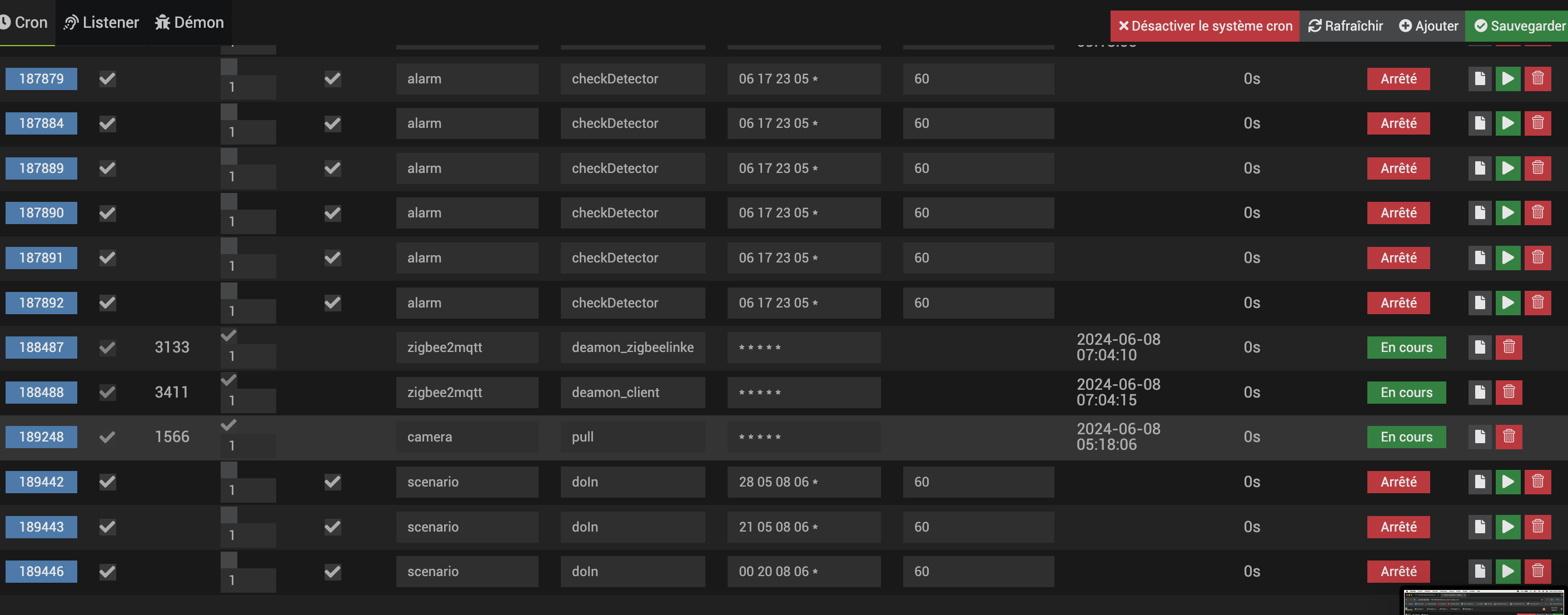Open details file icon for cron 187889

tap(1479, 168)
